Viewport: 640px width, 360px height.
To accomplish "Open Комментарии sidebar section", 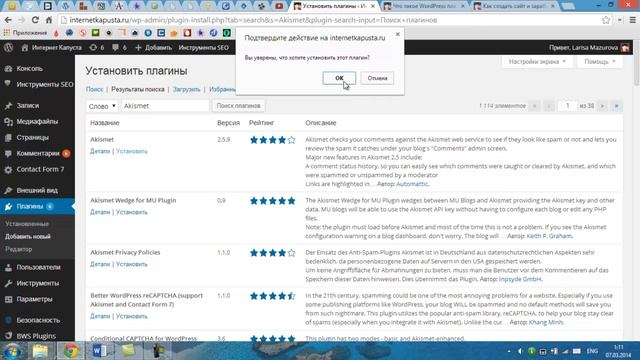I will (x=37, y=153).
